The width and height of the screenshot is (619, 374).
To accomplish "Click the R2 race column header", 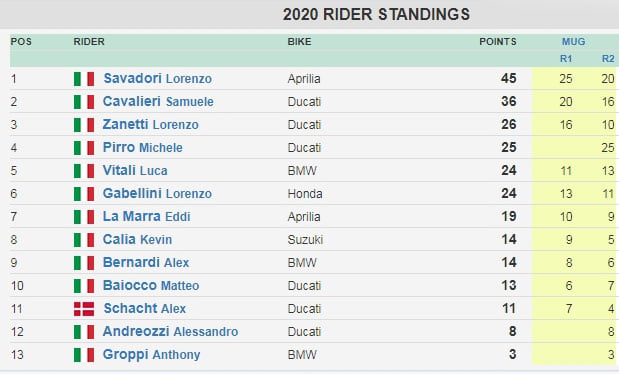I will coord(608,58).
